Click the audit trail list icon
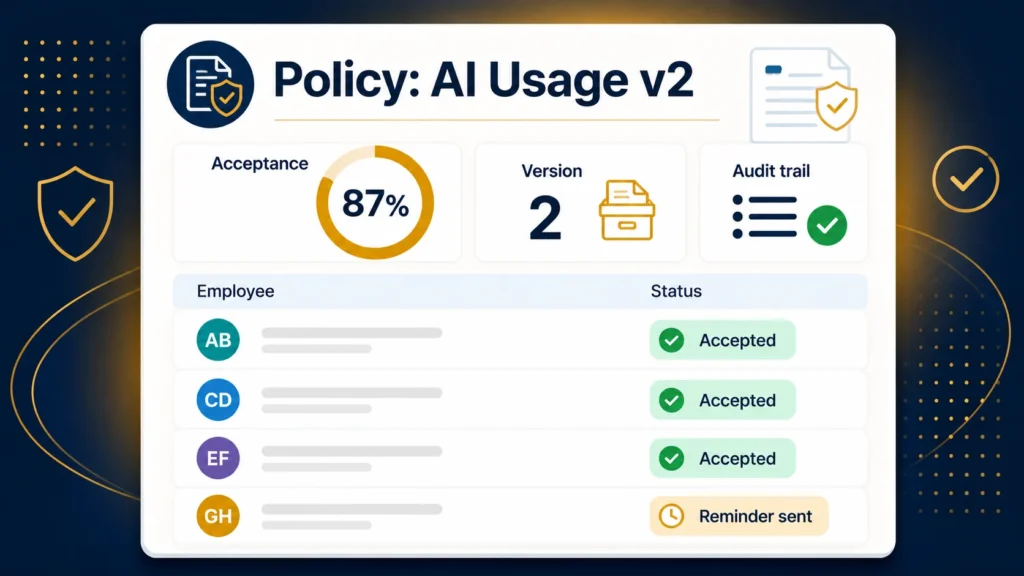 tap(765, 217)
